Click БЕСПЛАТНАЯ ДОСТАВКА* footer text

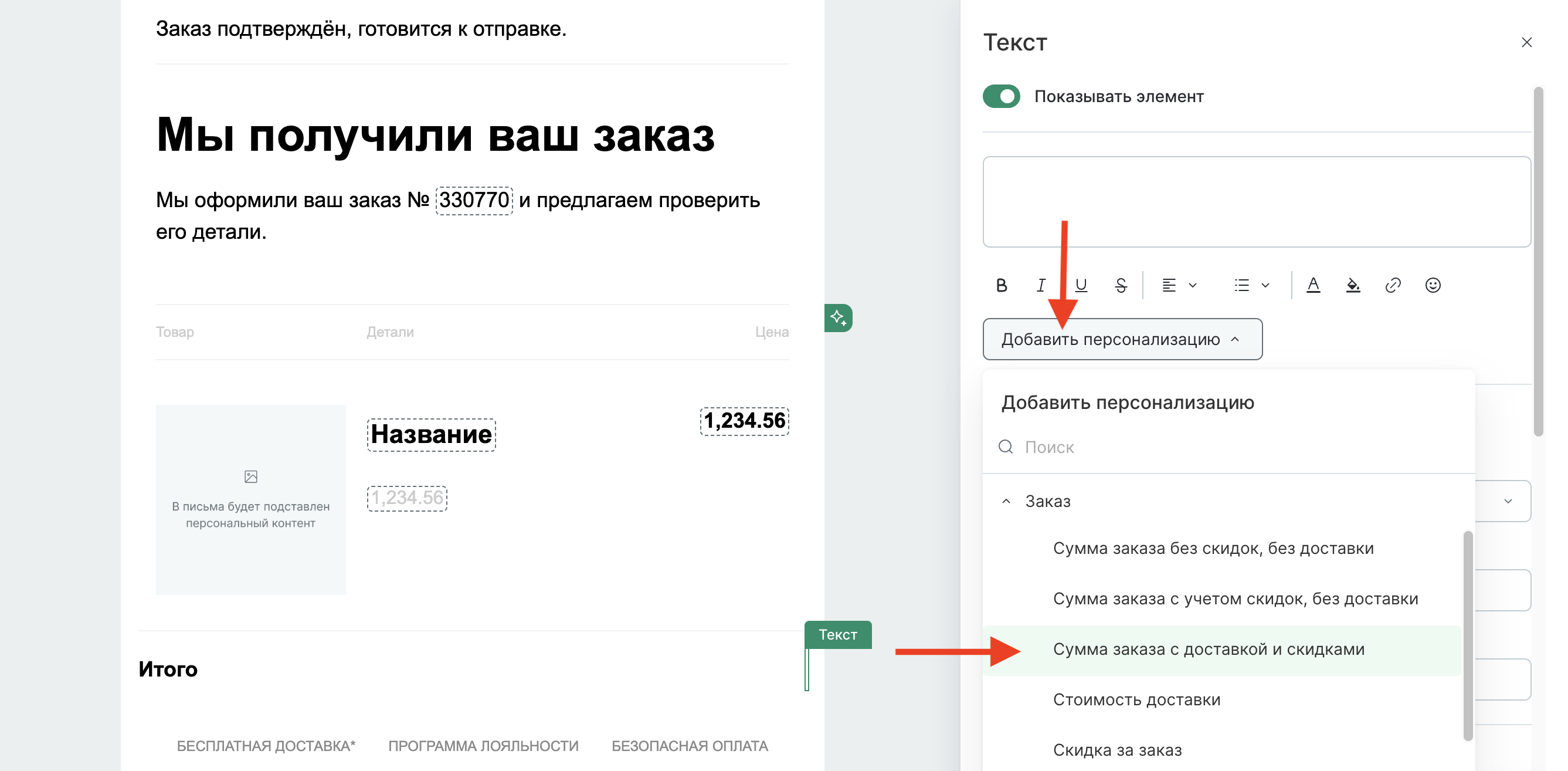[x=266, y=746]
